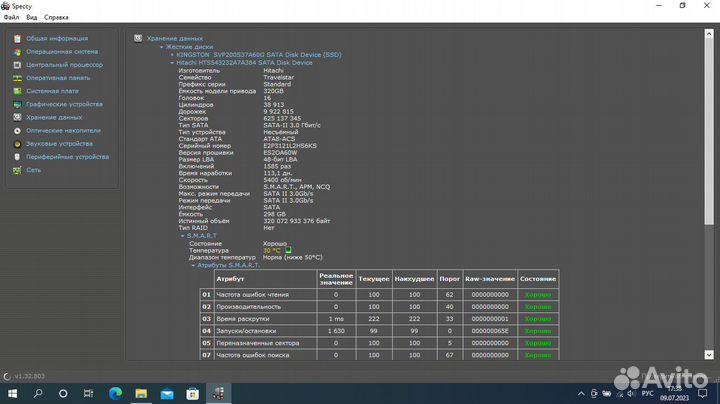Screen dimensions: 720x404
Task: Open the notification center icon
Action: pyautogui.click(x=703, y=393)
